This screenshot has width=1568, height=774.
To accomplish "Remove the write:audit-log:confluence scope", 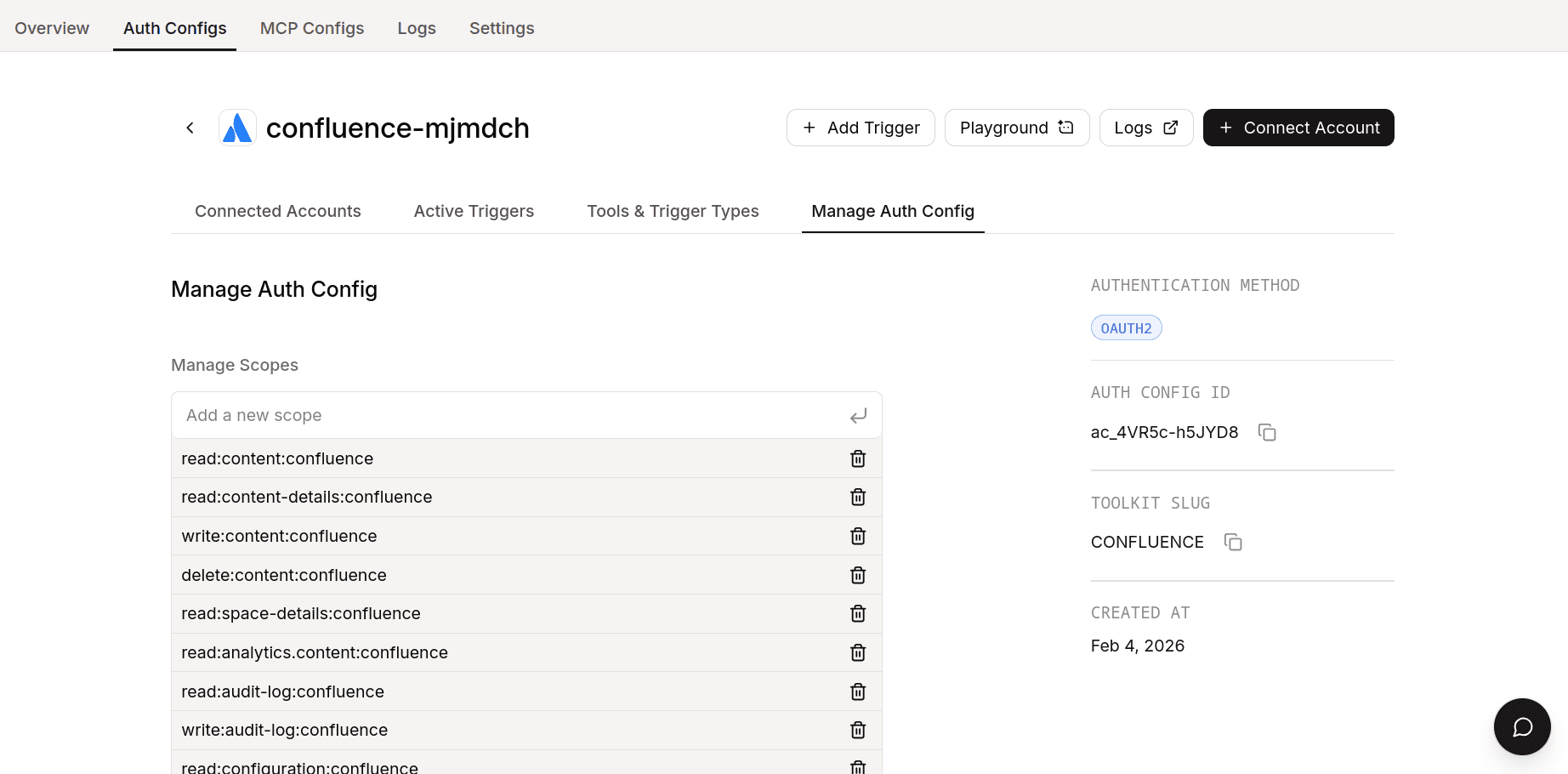I will 858,730.
